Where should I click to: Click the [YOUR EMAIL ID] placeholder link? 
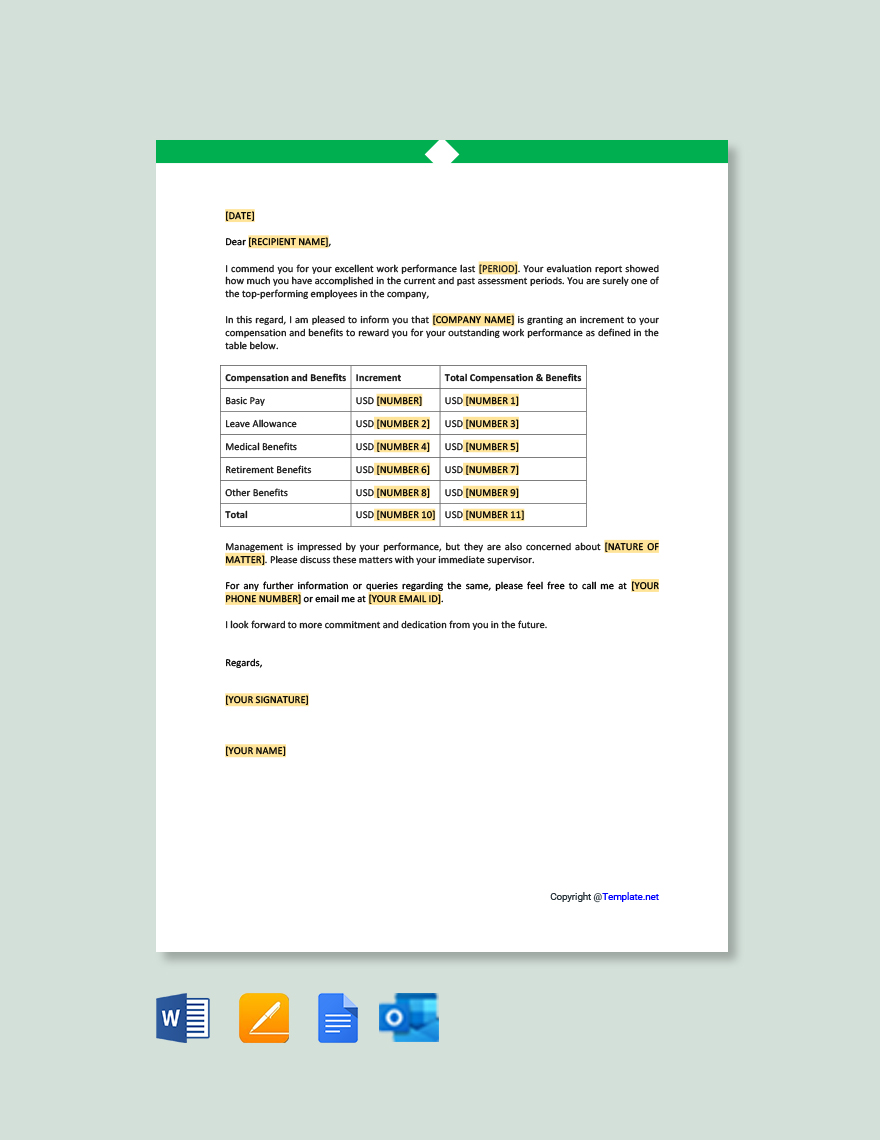404,597
